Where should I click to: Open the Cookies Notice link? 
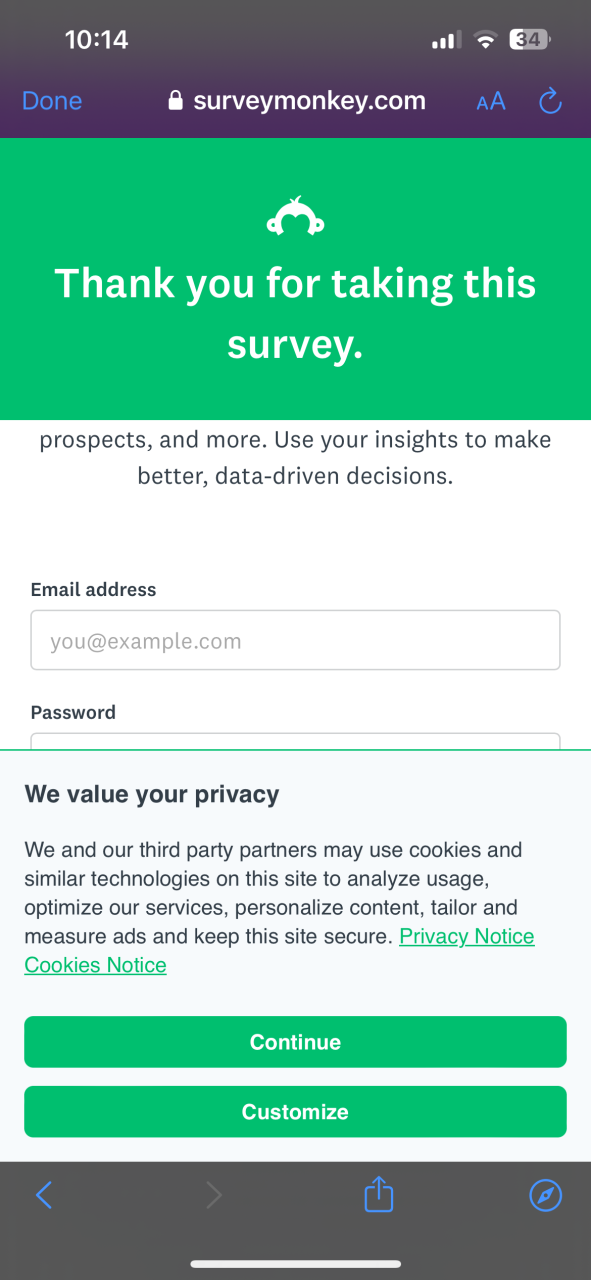click(x=95, y=965)
